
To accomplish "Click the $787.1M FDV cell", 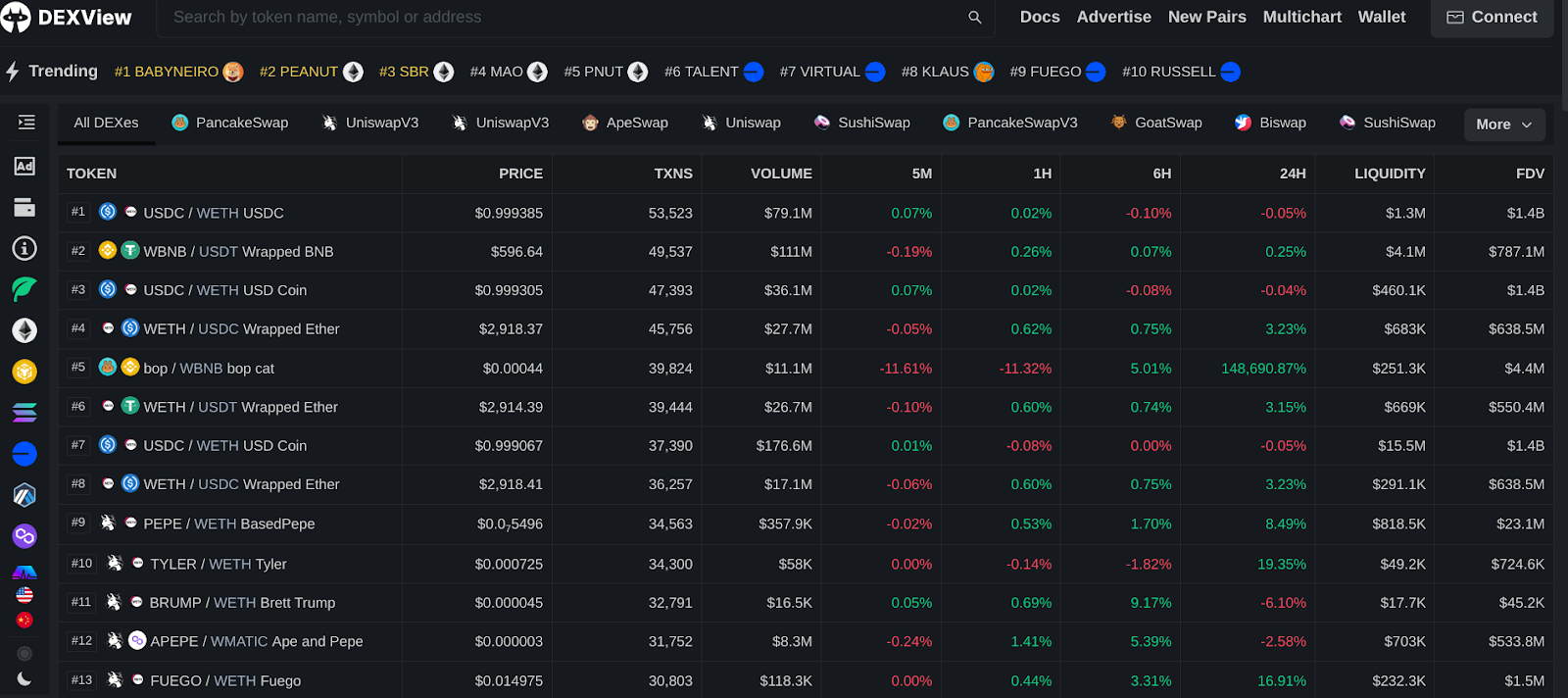I will pos(1516,252).
